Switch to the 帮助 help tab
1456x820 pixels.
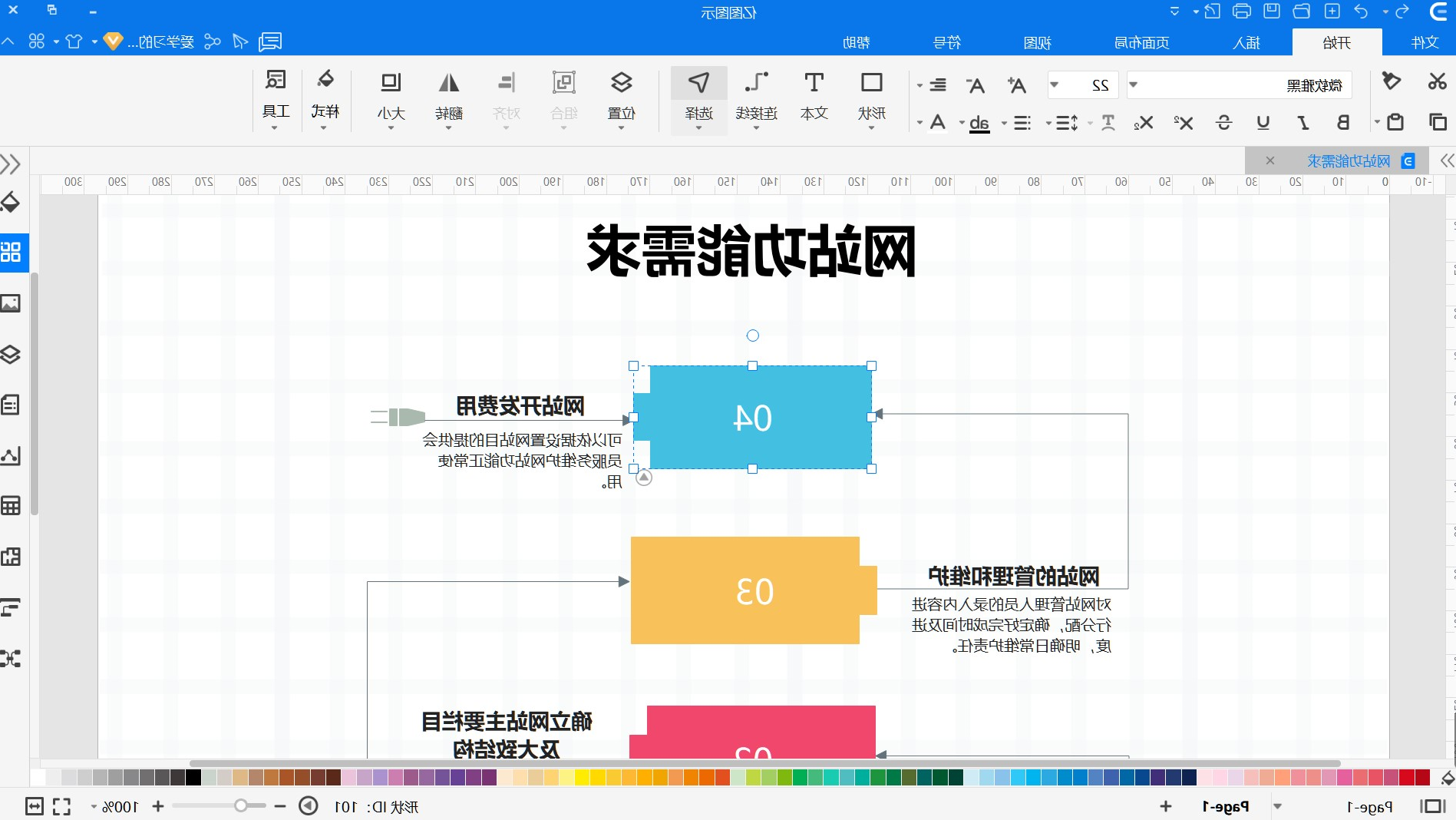point(856,42)
